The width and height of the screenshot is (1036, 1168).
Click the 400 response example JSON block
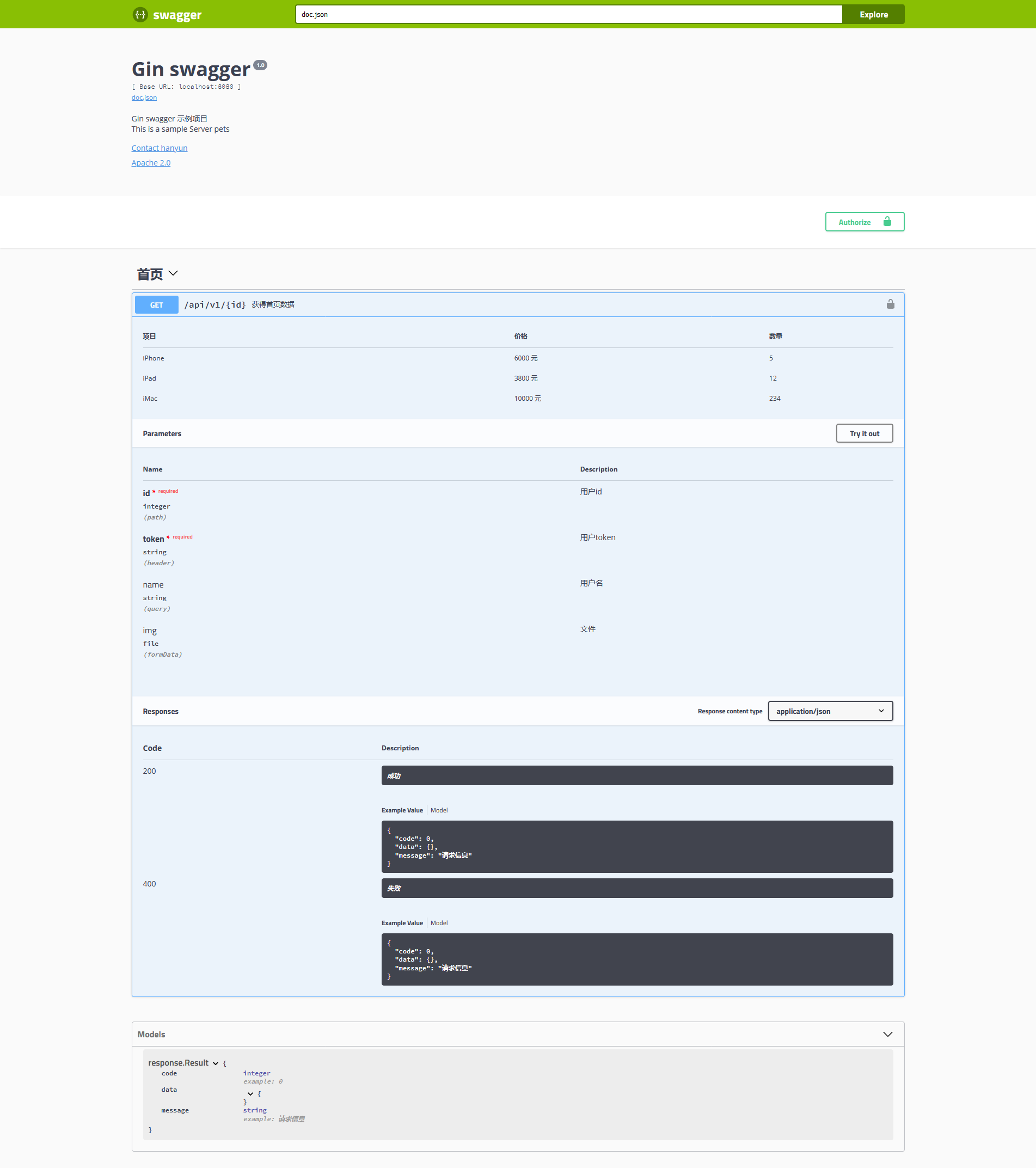click(637, 959)
